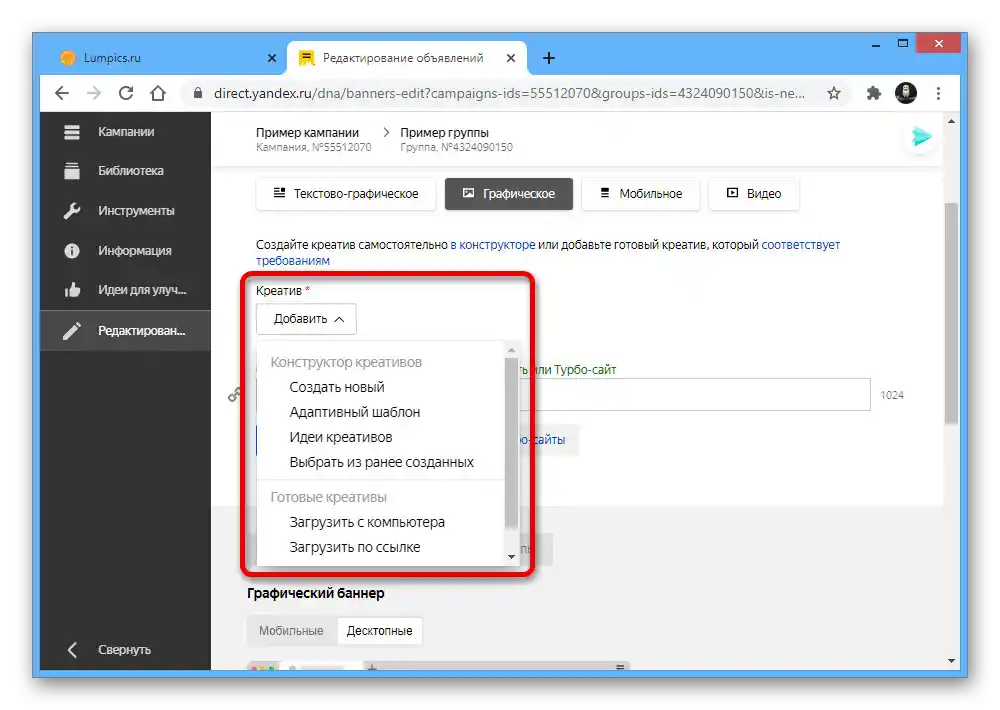Viewport: 1000px width, 710px height.
Task: Select Загрузить по ссылке option
Action: tap(355, 547)
